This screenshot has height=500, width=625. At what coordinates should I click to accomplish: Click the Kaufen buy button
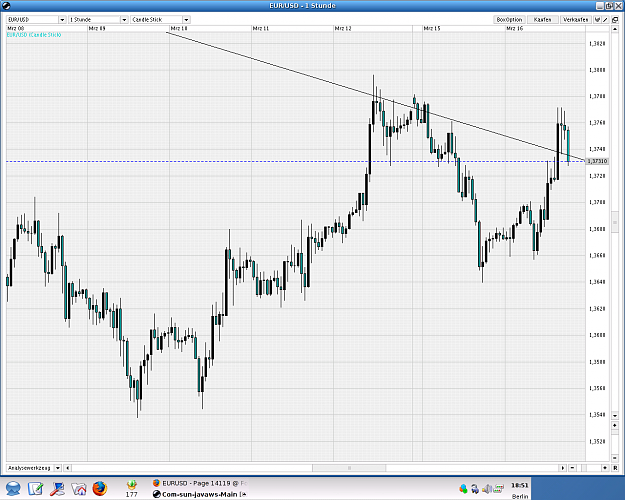coord(542,20)
